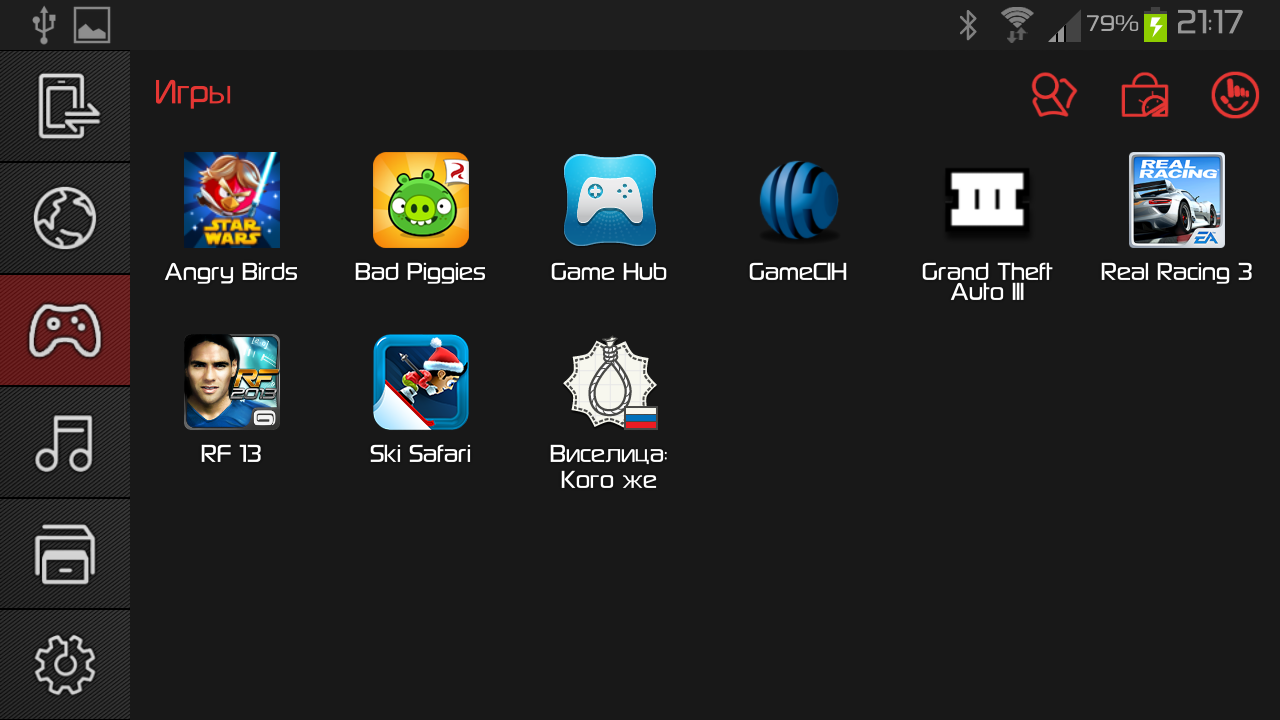Click the red Игры category heading
The width and height of the screenshot is (1280, 720).
193,94
